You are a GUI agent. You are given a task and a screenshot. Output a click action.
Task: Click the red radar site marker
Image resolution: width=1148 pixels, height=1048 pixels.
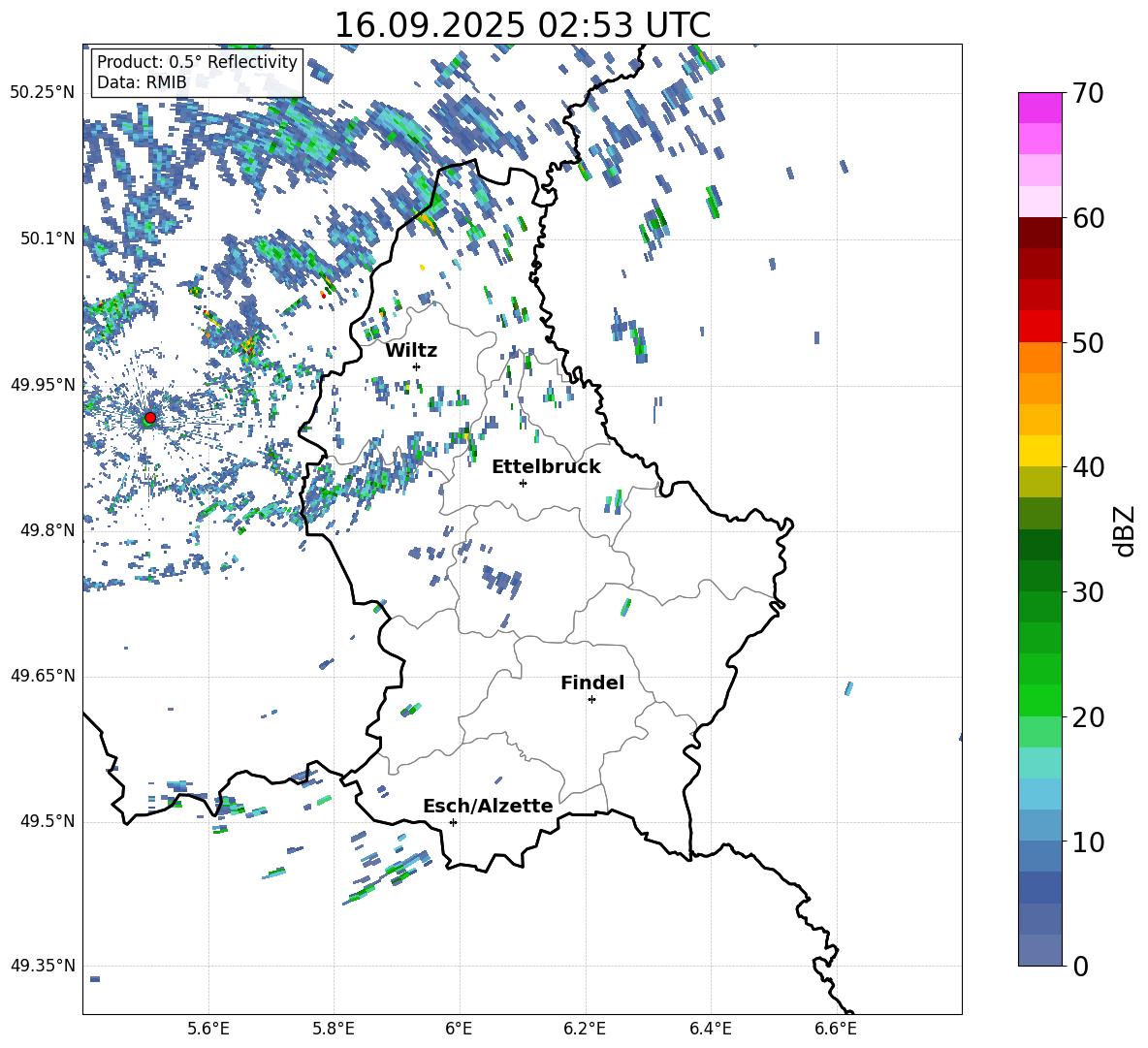tap(149, 418)
